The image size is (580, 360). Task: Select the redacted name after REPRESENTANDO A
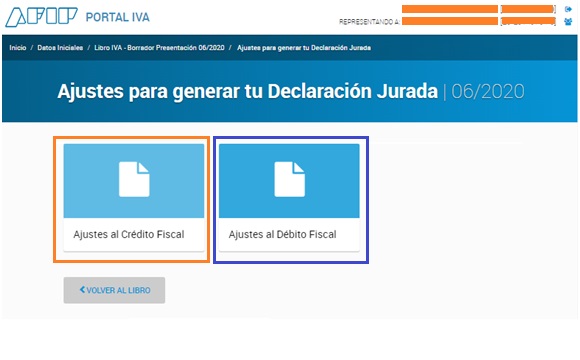click(450, 21)
